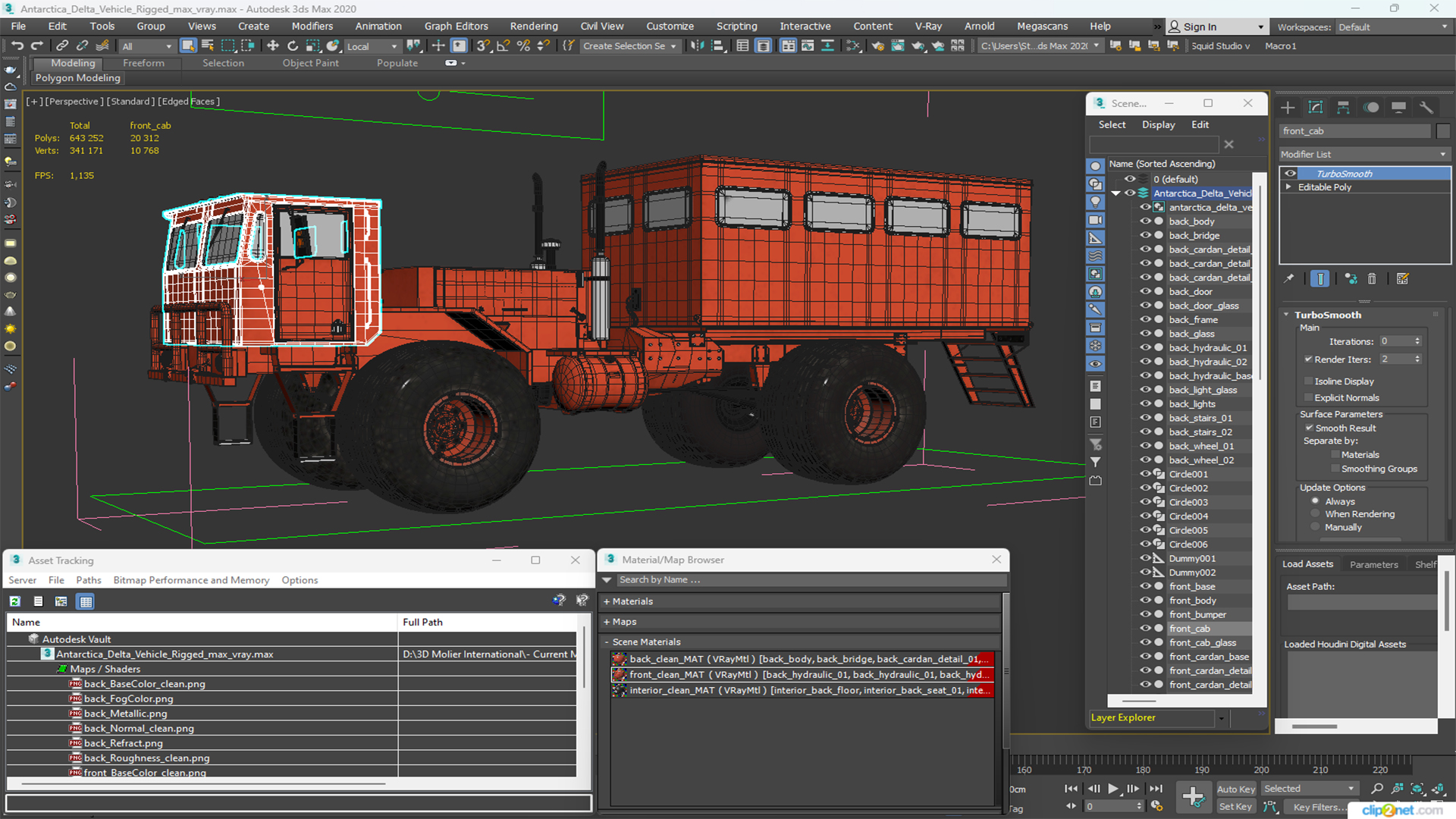1456x819 pixels.
Task: Switch to the Freeform ribbon tab
Action: [143, 63]
